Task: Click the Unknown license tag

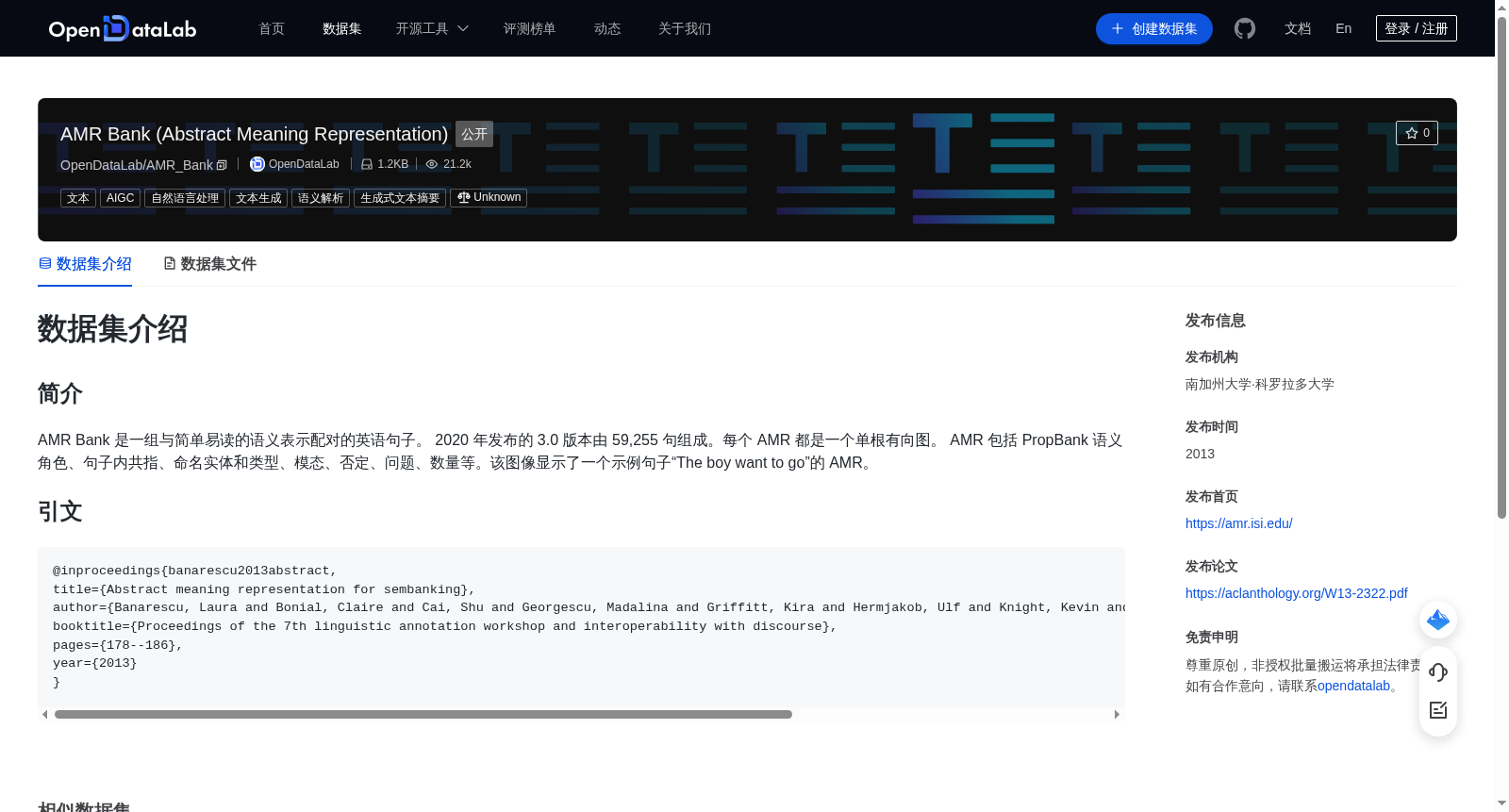Action: [x=489, y=198]
